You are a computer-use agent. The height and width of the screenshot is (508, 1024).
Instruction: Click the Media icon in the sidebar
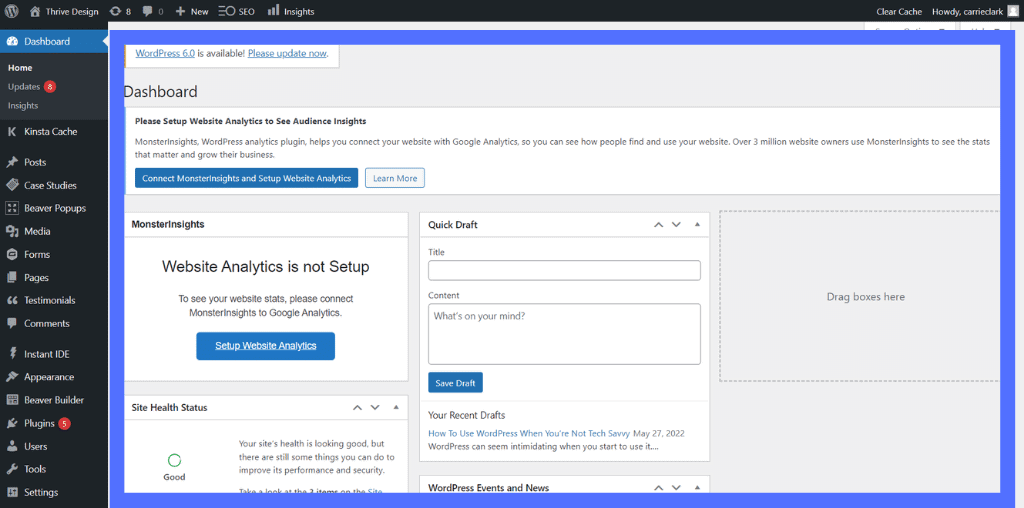click(12, 231)
